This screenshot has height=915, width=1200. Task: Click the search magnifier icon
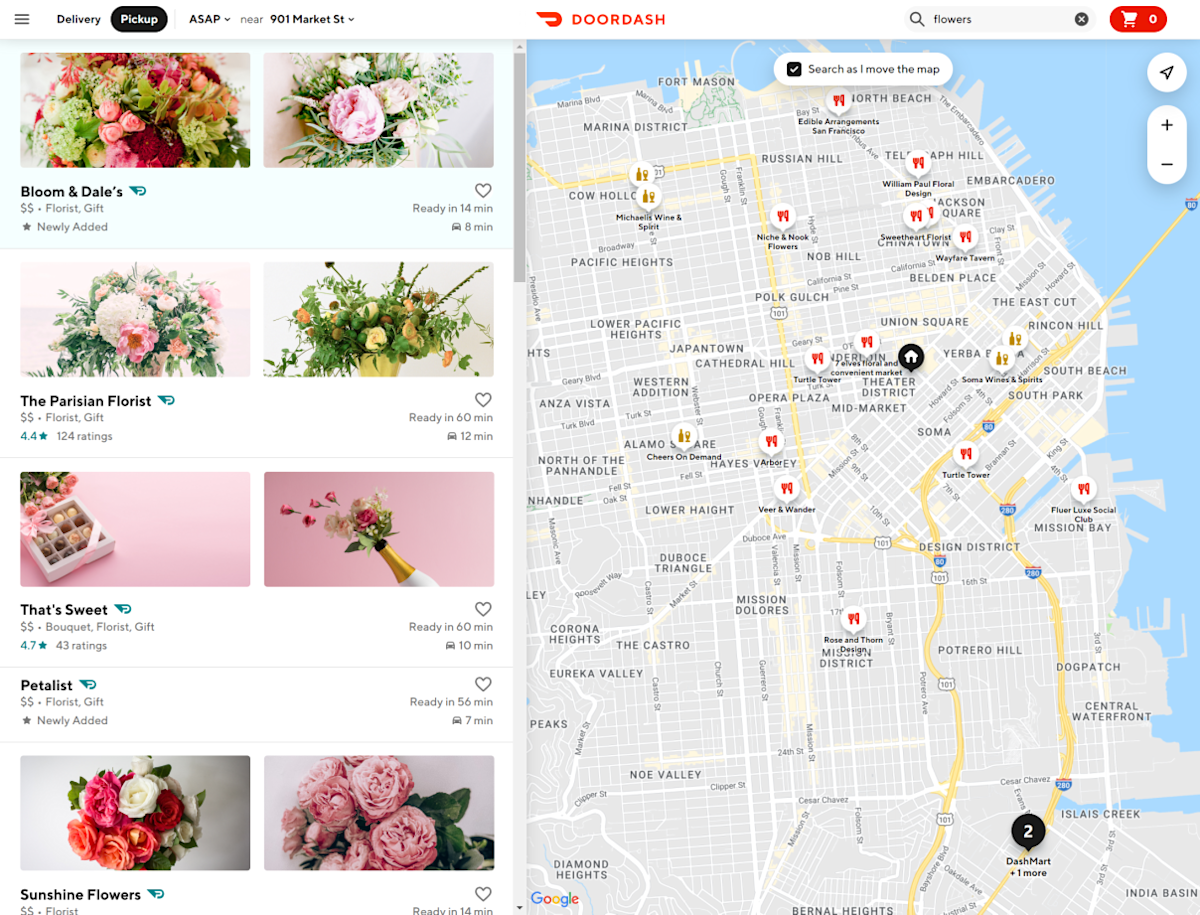(x=916, y=19)
